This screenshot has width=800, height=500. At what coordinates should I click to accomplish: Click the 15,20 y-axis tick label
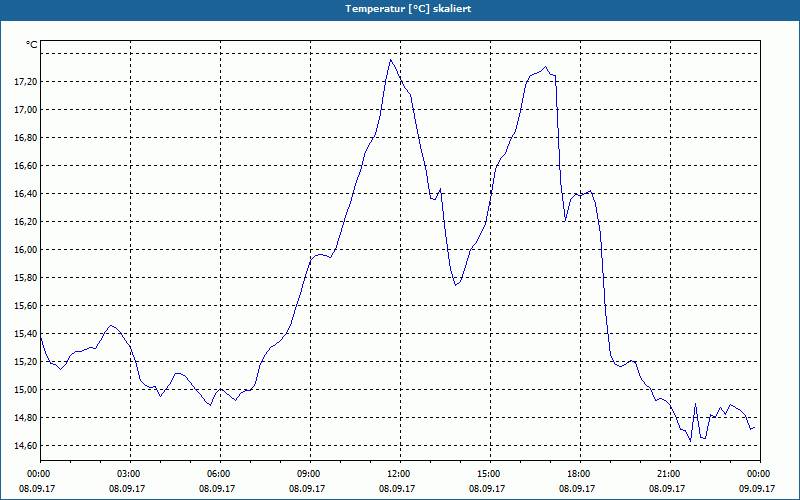click(28, 362)
